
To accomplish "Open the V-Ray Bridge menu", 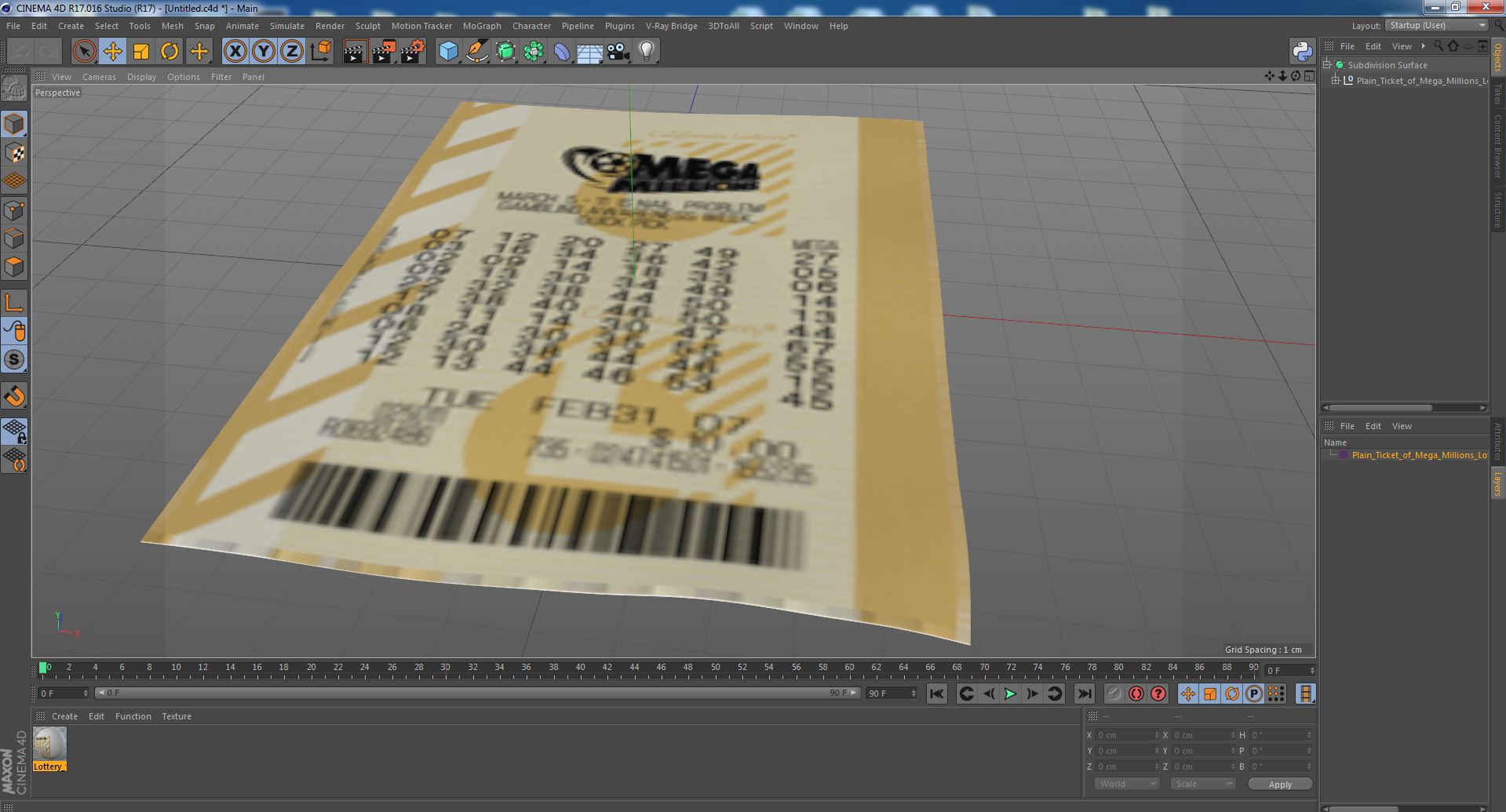I will 671,26.
